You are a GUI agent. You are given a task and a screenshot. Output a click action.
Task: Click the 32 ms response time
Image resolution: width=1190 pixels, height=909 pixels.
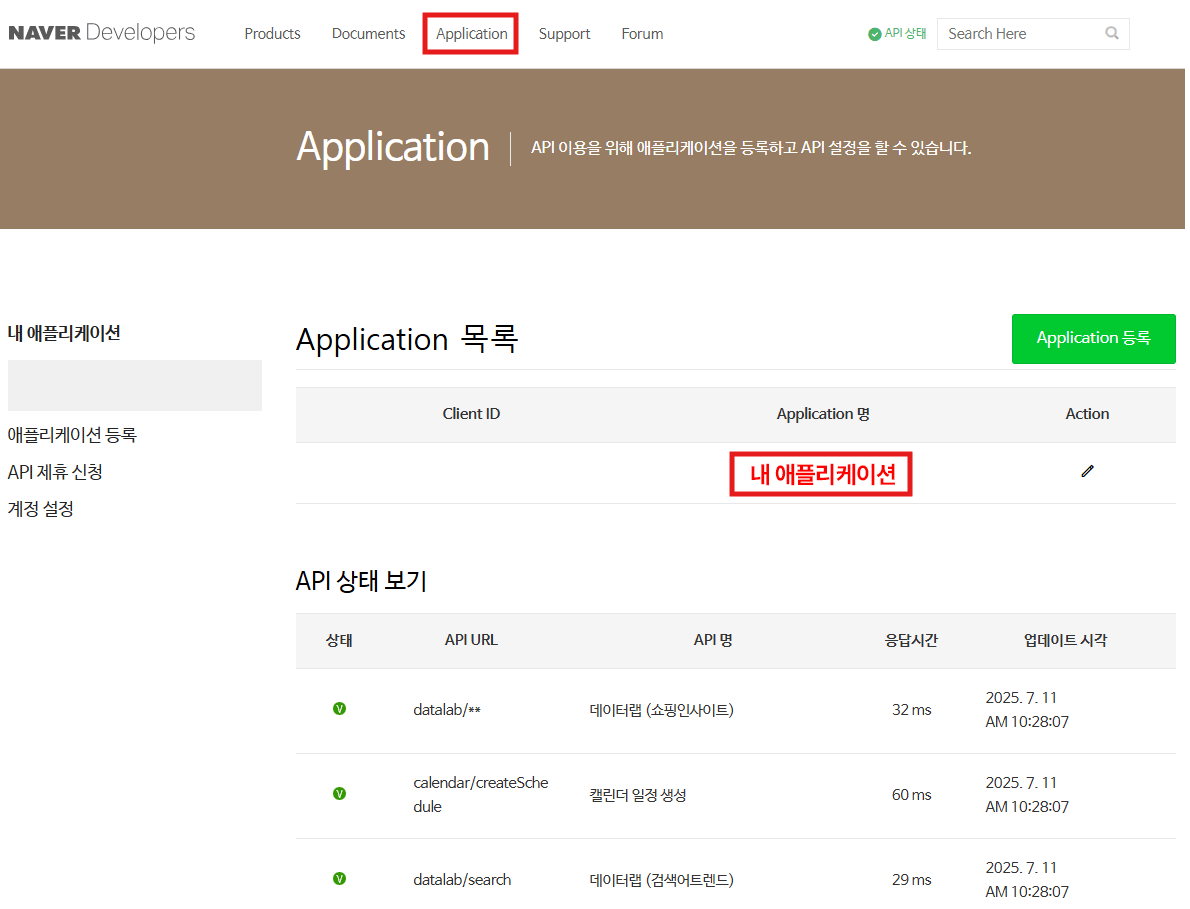(911, 709)
